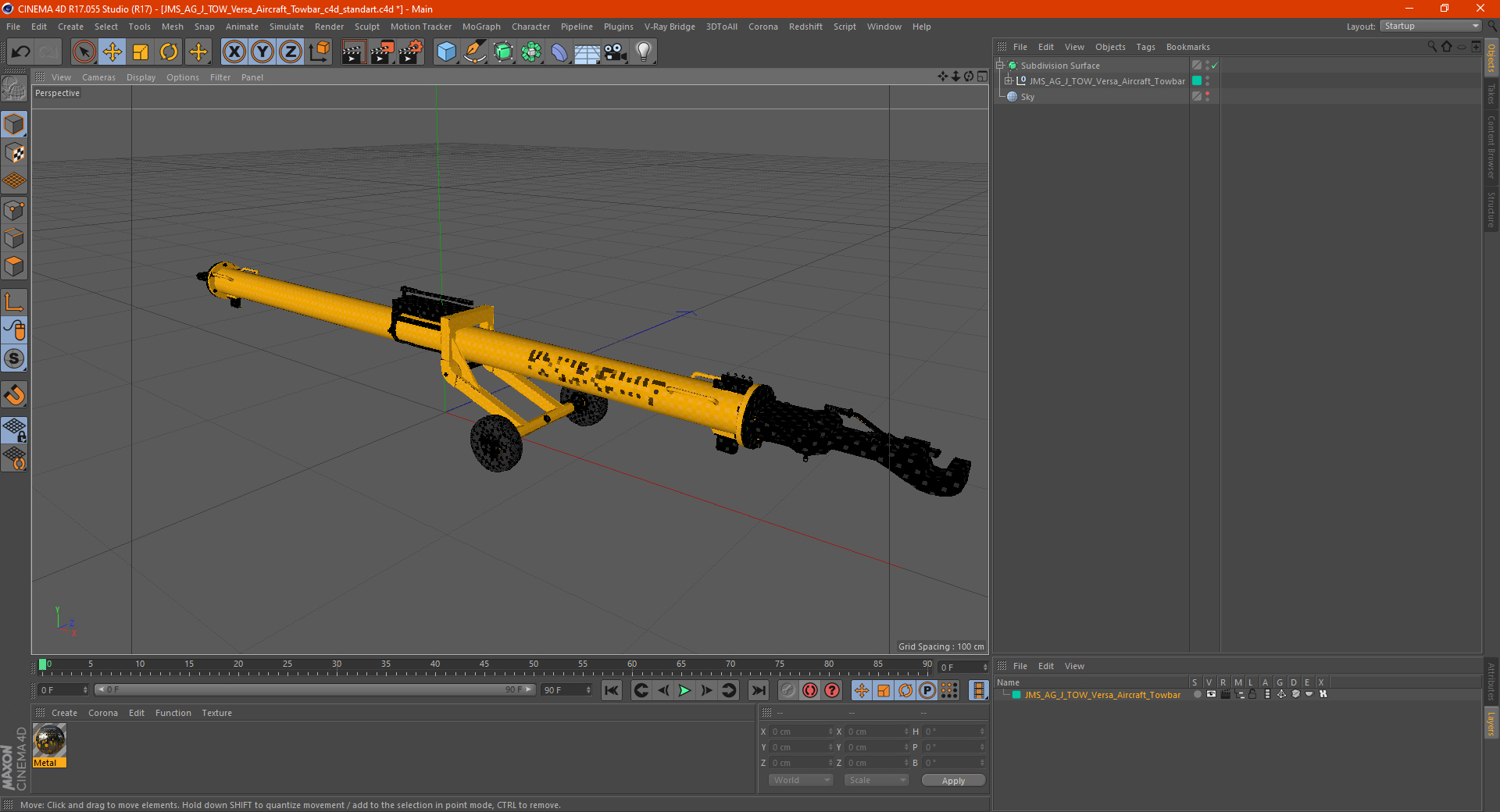Viewport: 1500px width, 812px height.
Task: Open the Tags menu in Objects panel
Action: [x=1145, y=47]
